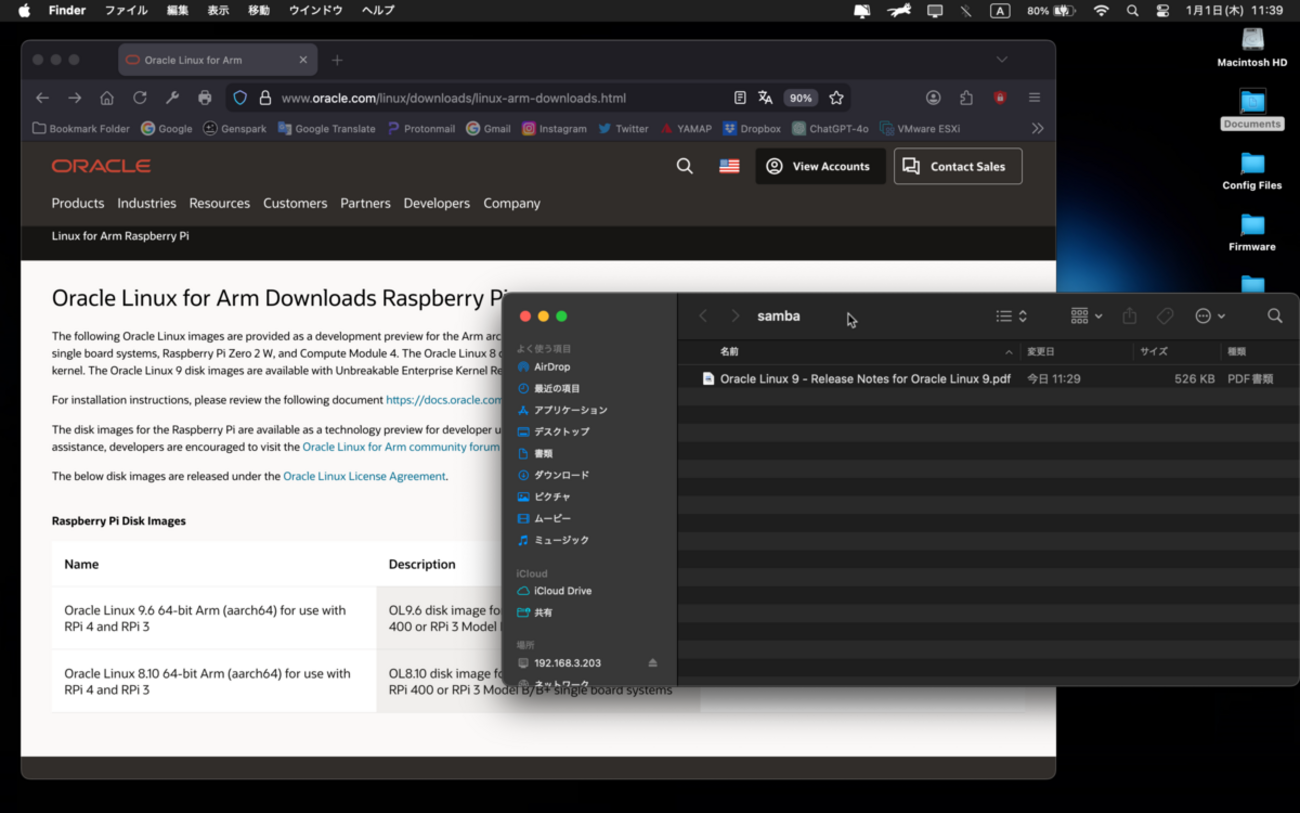Select iCloud Drive in Finder sidebar
Image resolution: width=1300 pixels, height=813 pixels.
tap(554, 591)
